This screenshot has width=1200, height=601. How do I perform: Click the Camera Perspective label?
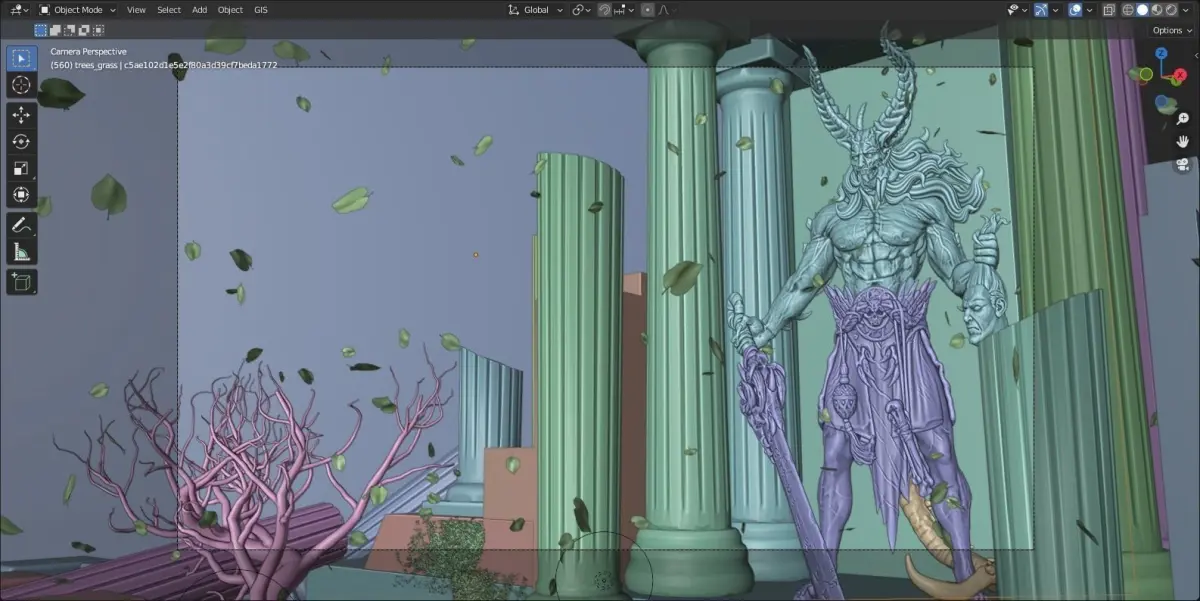[x=88, y=51]
